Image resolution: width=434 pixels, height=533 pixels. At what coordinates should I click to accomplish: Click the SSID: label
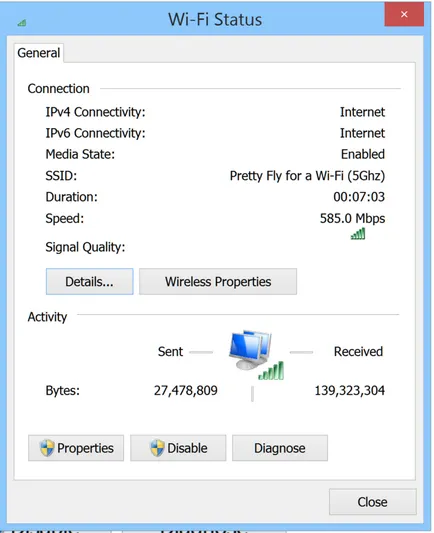click(61, 176)
